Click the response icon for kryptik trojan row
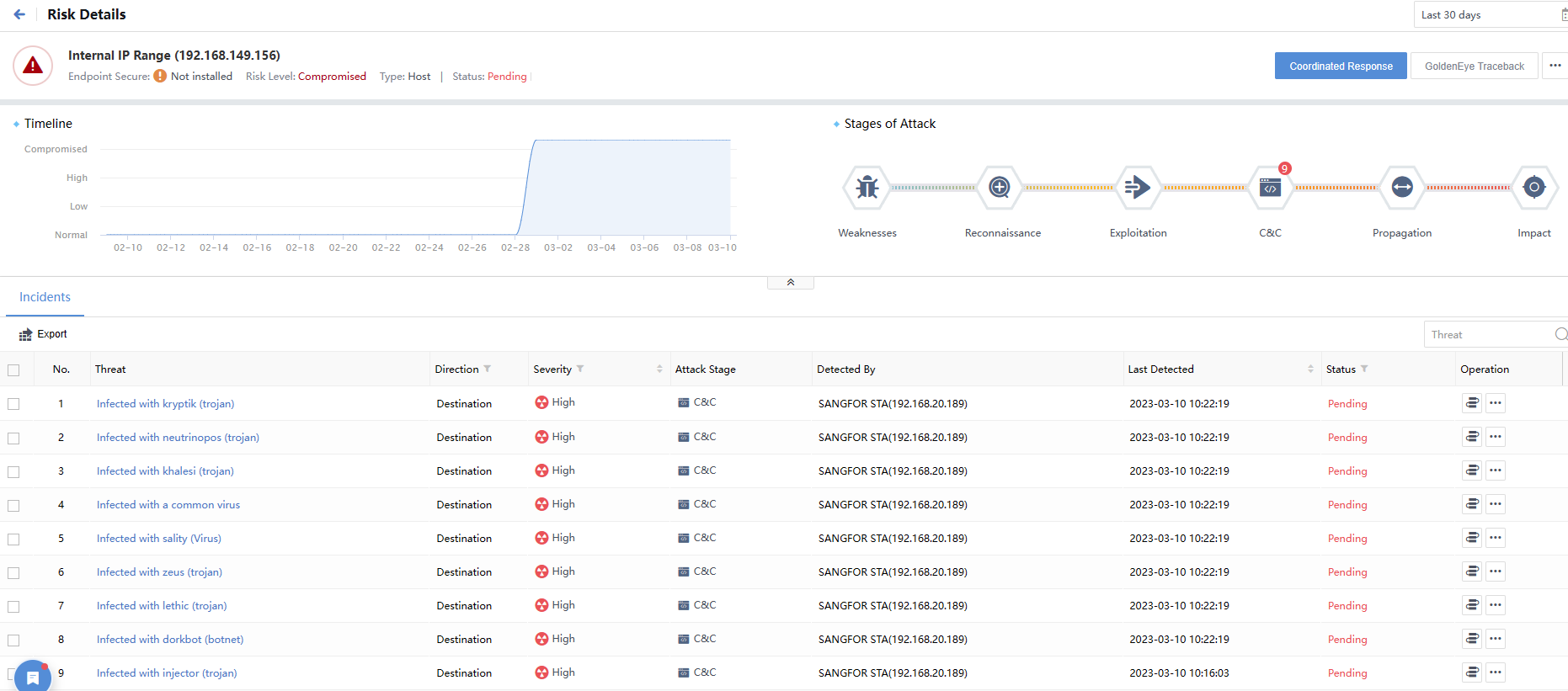 pyautogui.click(x=1471, y=403)
